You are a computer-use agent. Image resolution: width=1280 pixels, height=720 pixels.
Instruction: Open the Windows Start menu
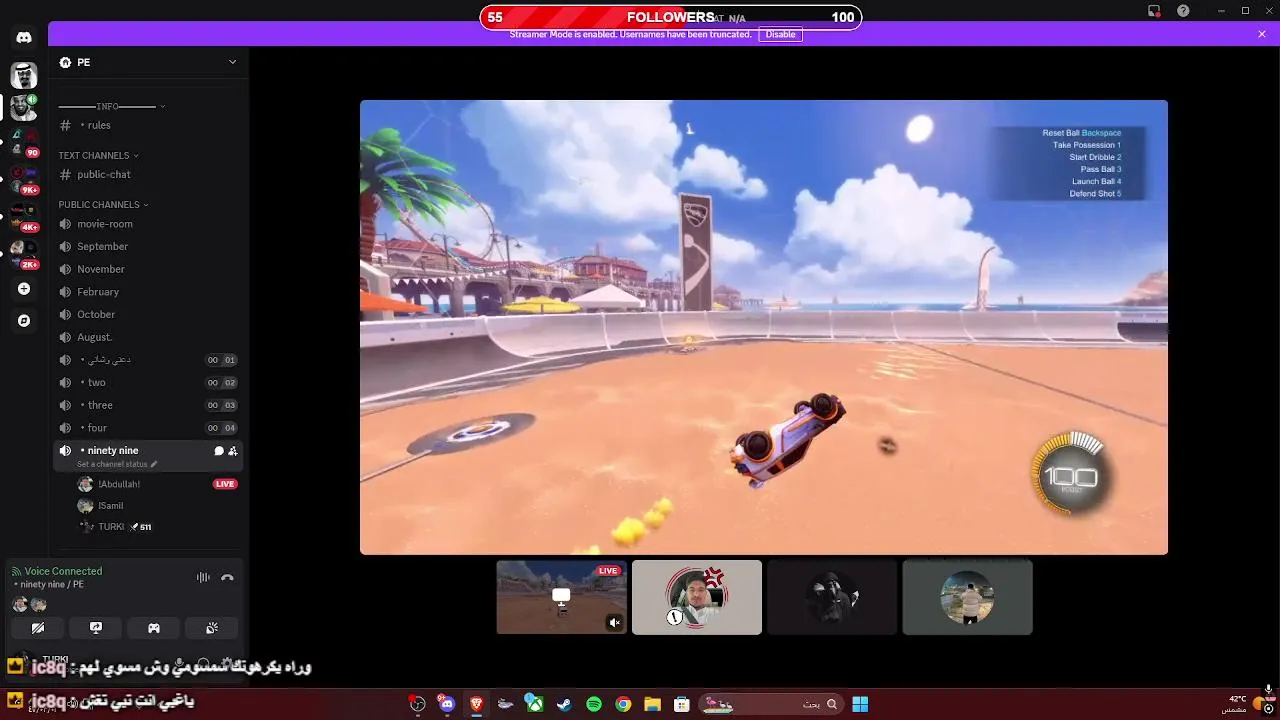pyautogui.click(x=860, y=704)
